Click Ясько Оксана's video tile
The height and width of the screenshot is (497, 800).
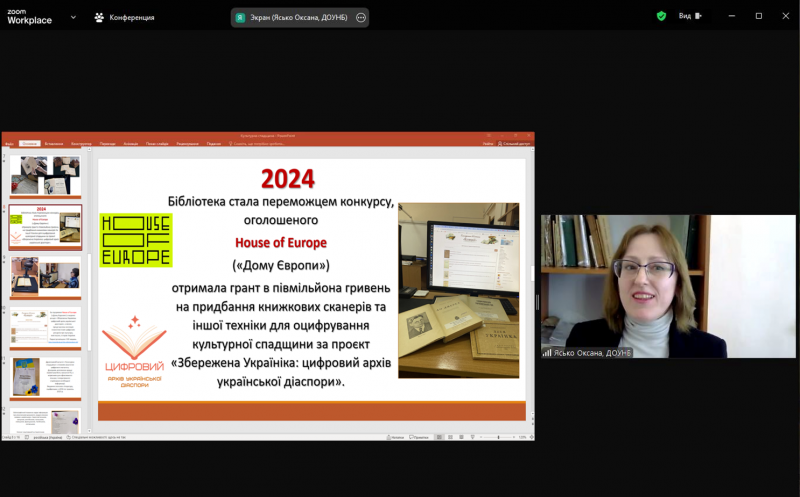click(x=668, y=286)
